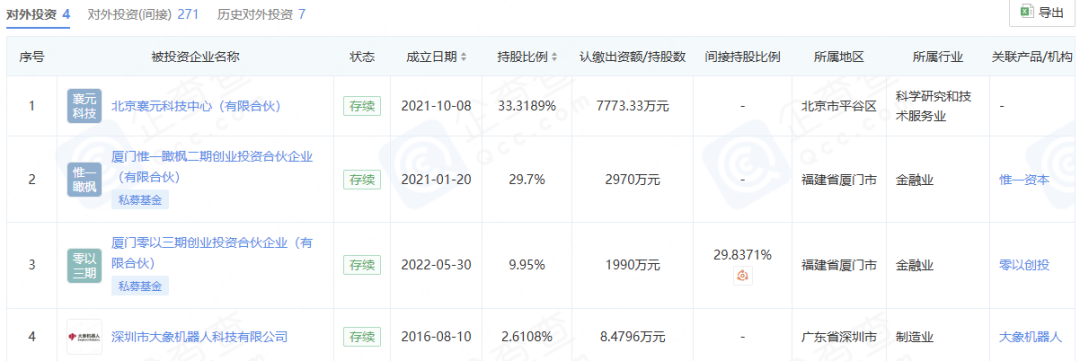Open 零以创投 related institution link
The width and height of the screenshot is (1080, 361).
(1024, 265)
